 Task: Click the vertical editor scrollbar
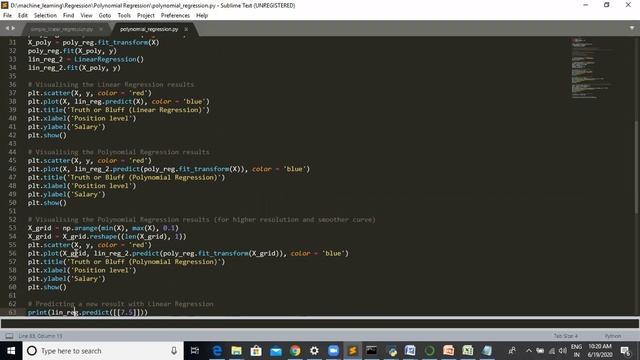637,167
